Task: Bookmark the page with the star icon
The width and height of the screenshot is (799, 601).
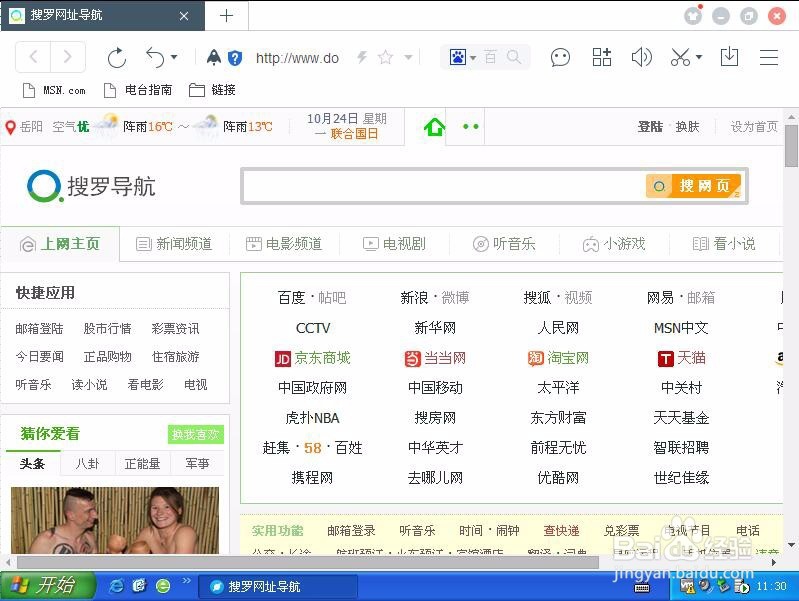Action: pyautogui.click(x=386, y=57)
